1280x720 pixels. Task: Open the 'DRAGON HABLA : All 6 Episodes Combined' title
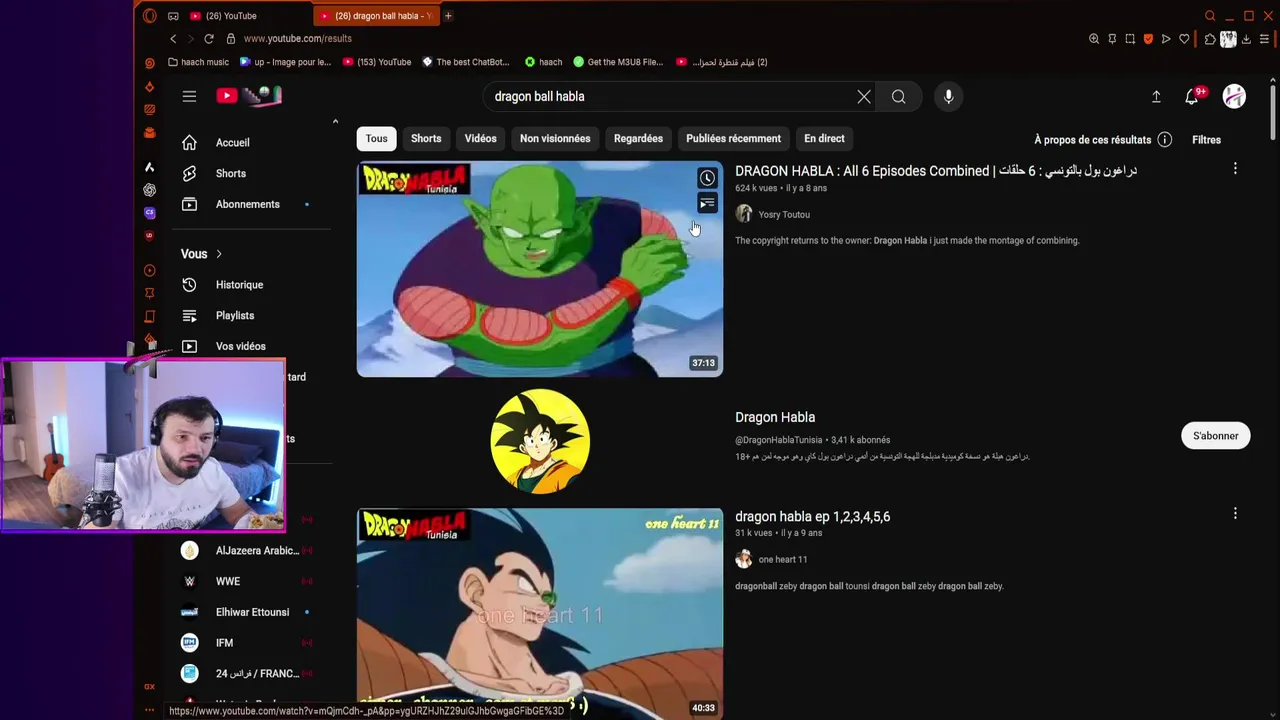(936, 171)
